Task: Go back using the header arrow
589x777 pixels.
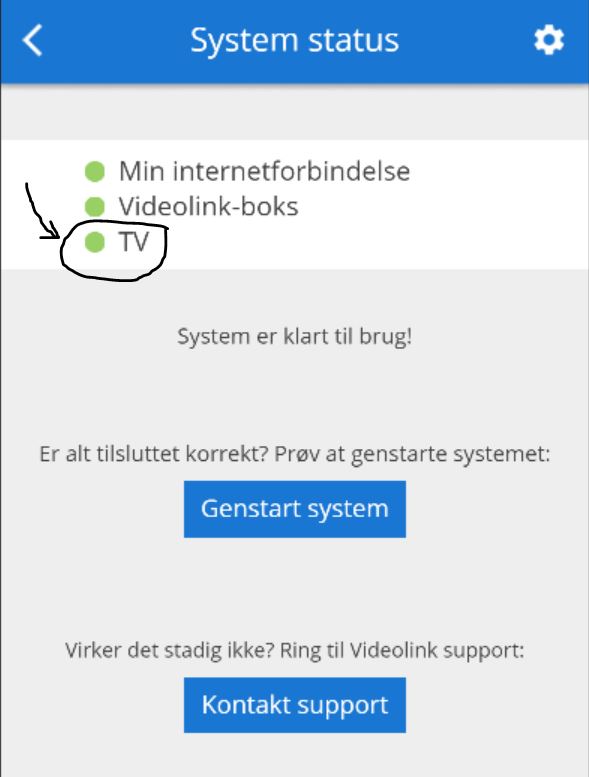Action: tap(32, 40)
